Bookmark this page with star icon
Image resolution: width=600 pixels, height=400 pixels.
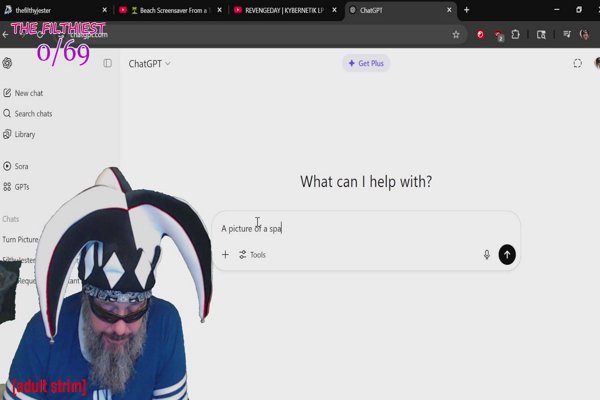click(456, 34)
